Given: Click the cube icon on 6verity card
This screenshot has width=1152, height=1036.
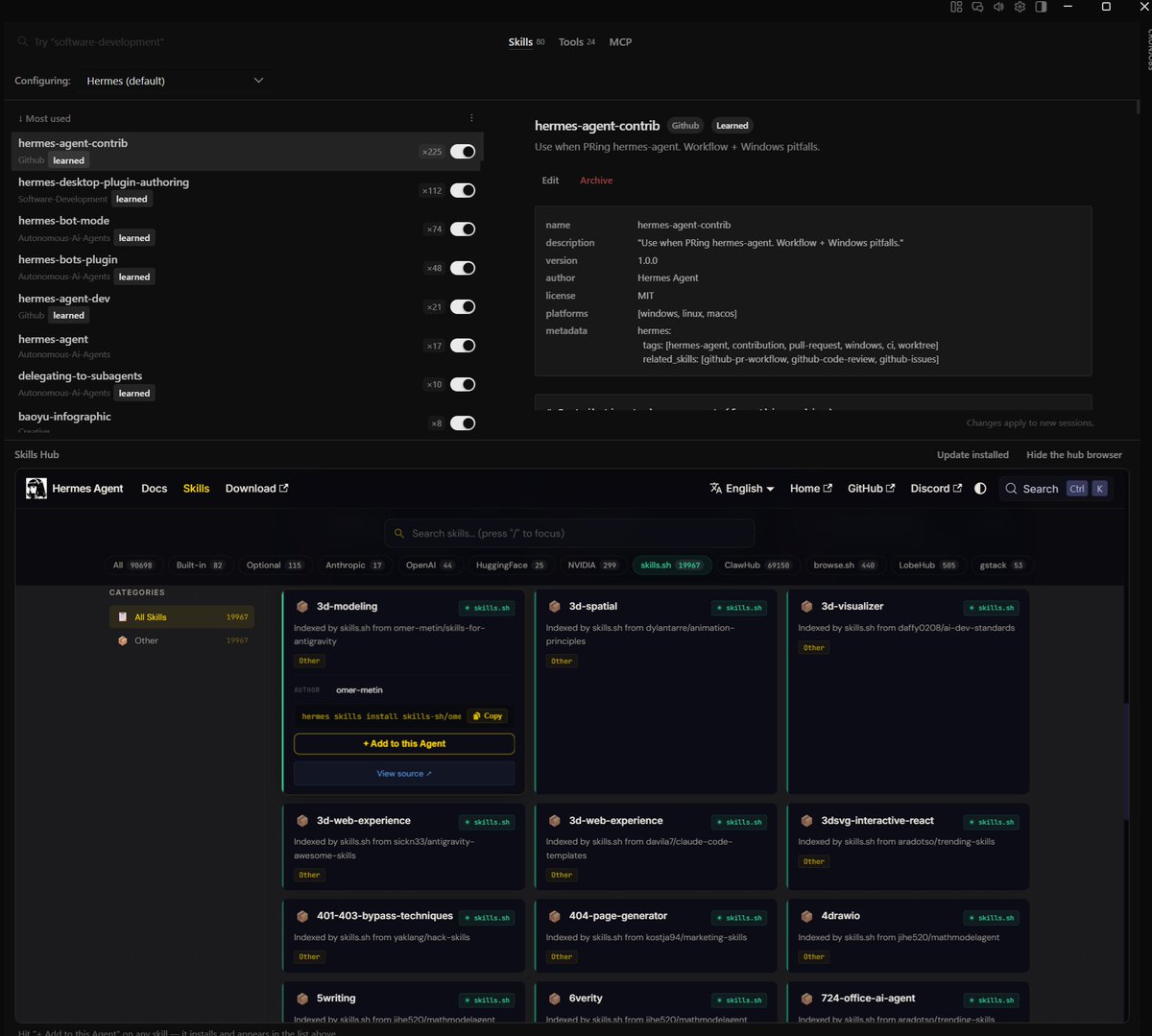Looking at the screenshot, I should click(x=554, y=999).
